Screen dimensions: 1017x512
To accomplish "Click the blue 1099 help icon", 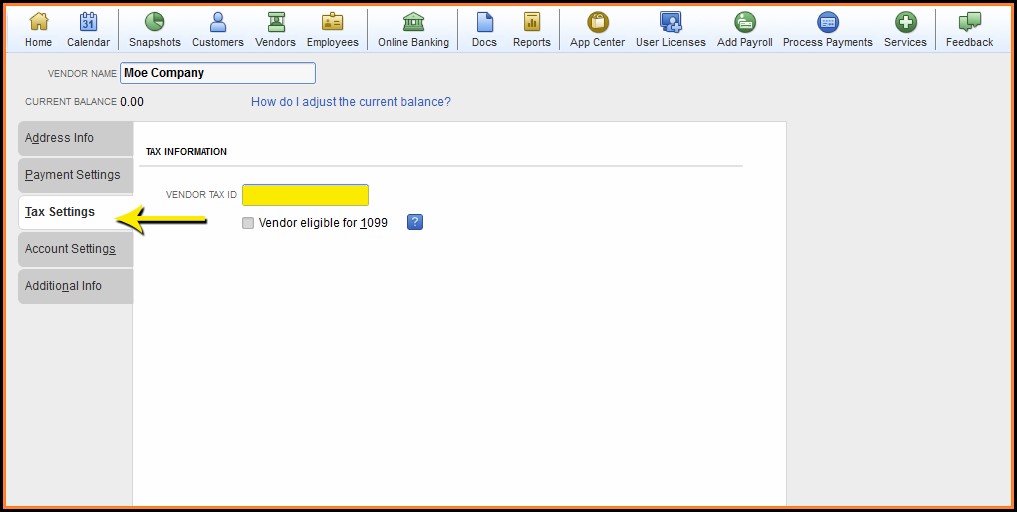I will pos(415,222).
